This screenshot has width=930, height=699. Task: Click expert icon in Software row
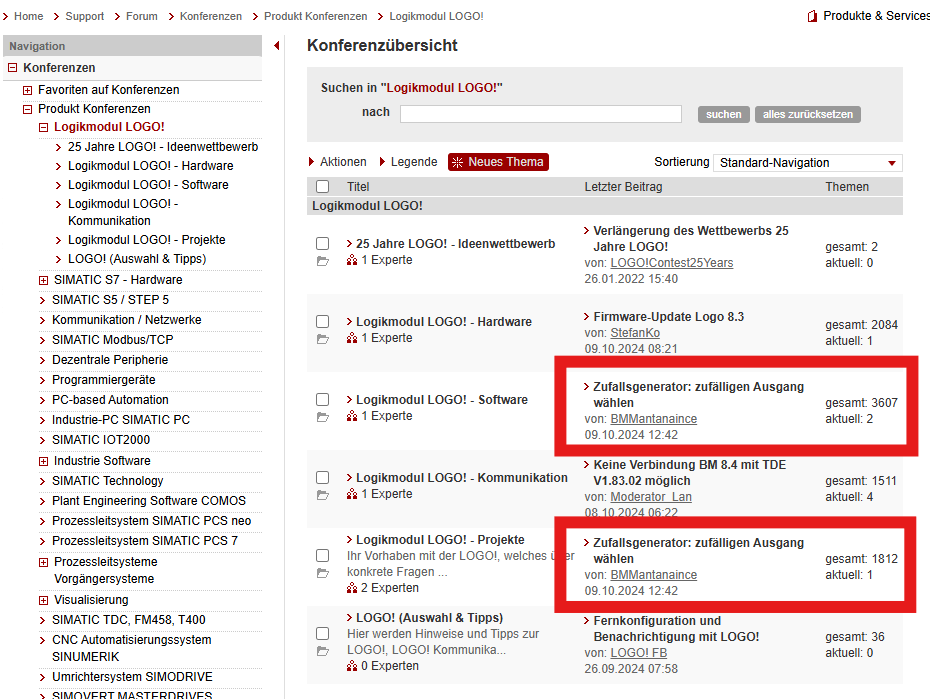point(352,416)
